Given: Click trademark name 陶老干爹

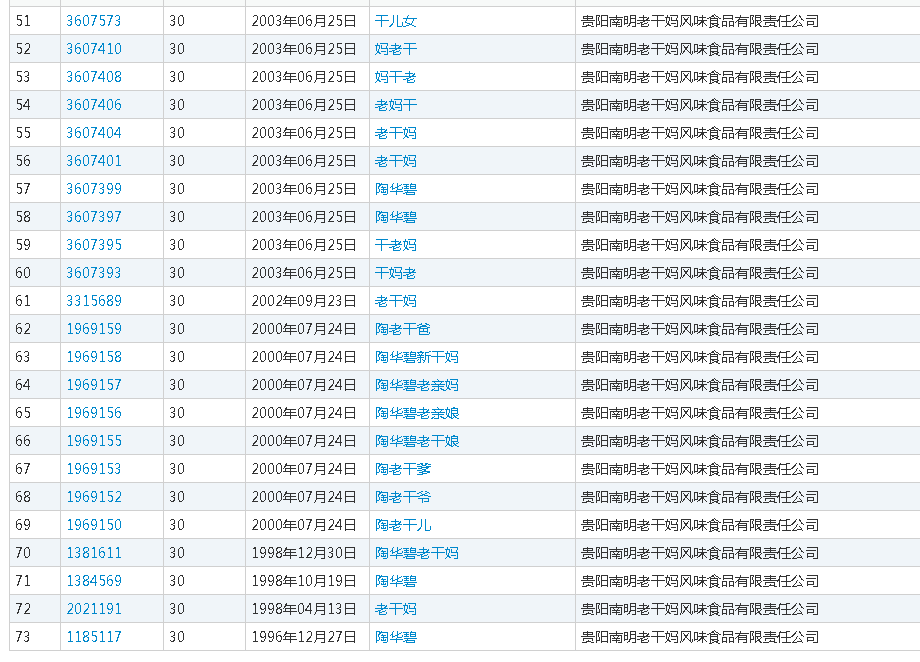Looking at the screenshot, I should [x=403, y=469].
